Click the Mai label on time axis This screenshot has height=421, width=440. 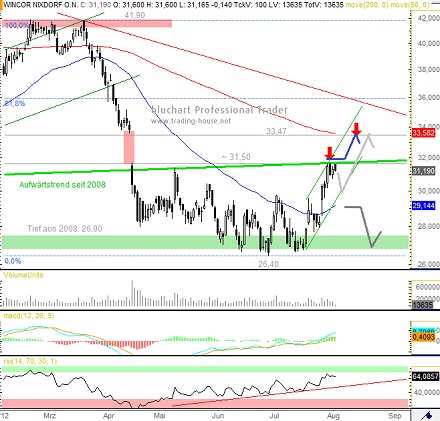pos(160,416)
